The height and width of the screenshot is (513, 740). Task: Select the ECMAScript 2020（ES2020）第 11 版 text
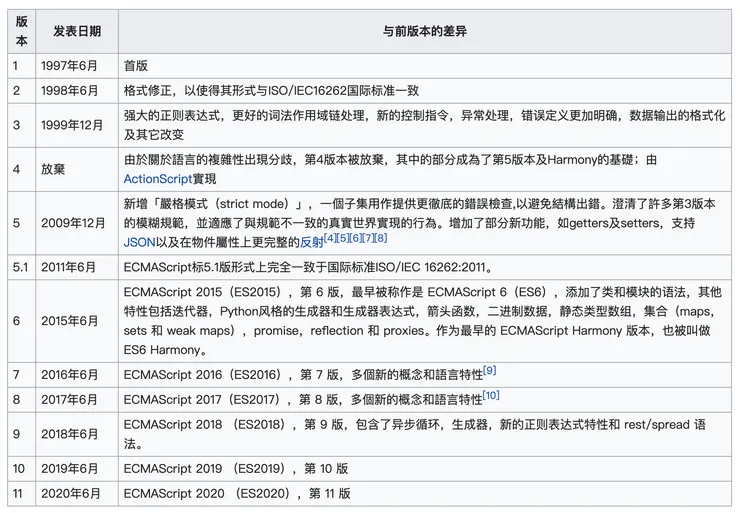(237, 494)
